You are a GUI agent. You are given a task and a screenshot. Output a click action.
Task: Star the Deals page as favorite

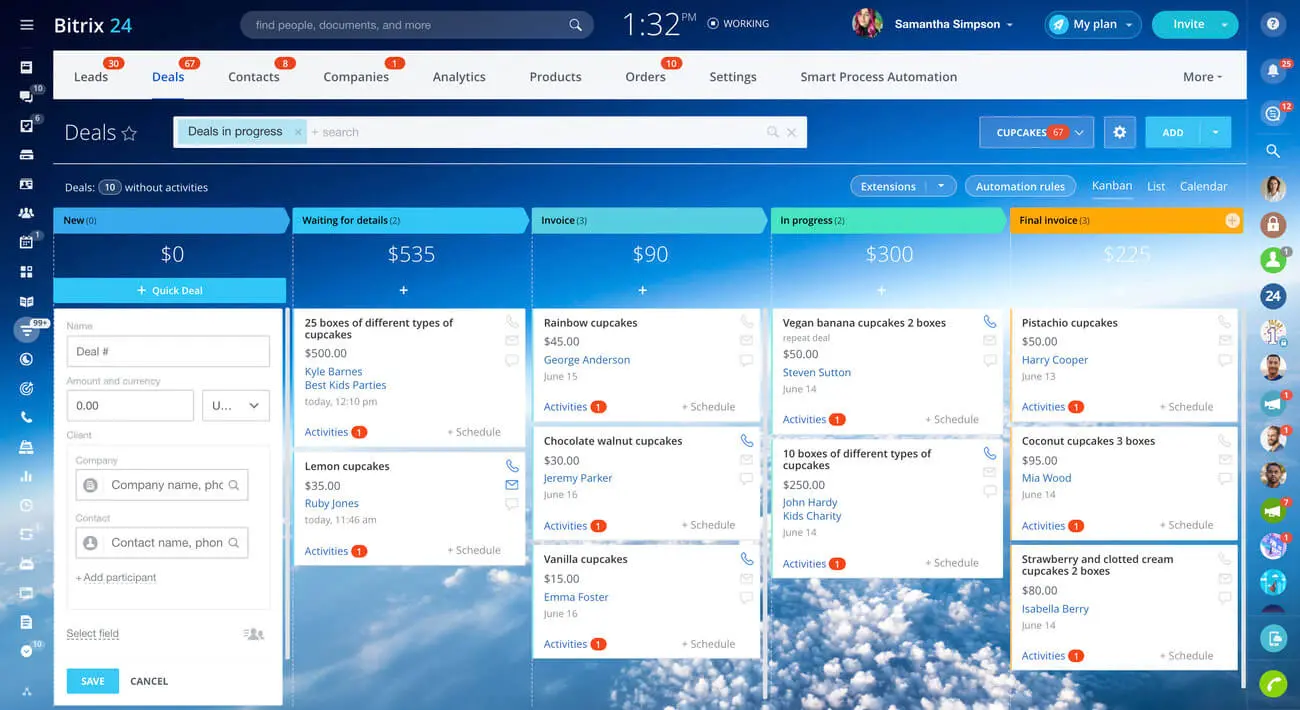pos(129,133)
